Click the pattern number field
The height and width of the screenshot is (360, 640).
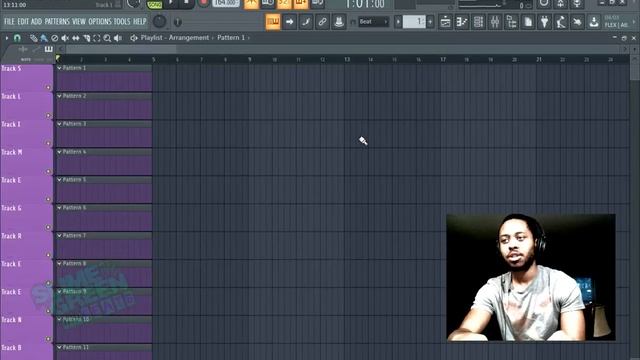click(x=414, y=22)
